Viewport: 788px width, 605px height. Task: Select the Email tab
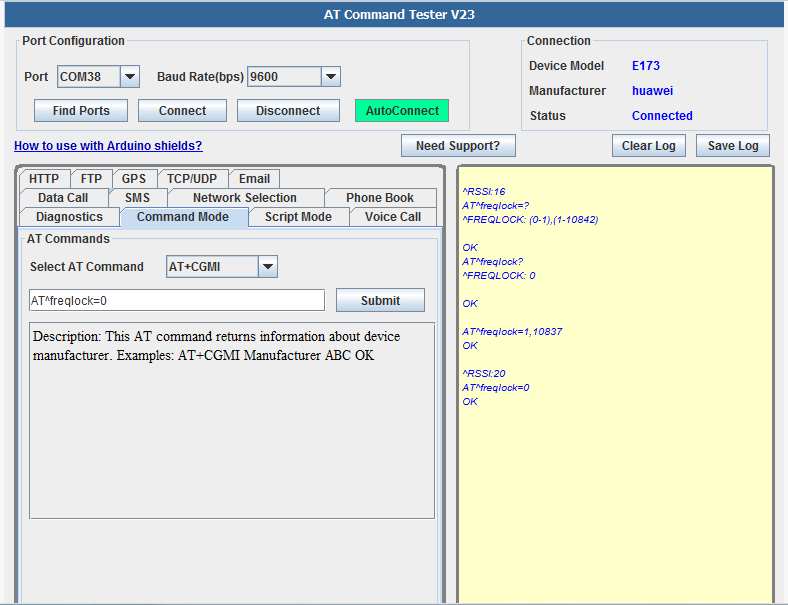(254, 179)
